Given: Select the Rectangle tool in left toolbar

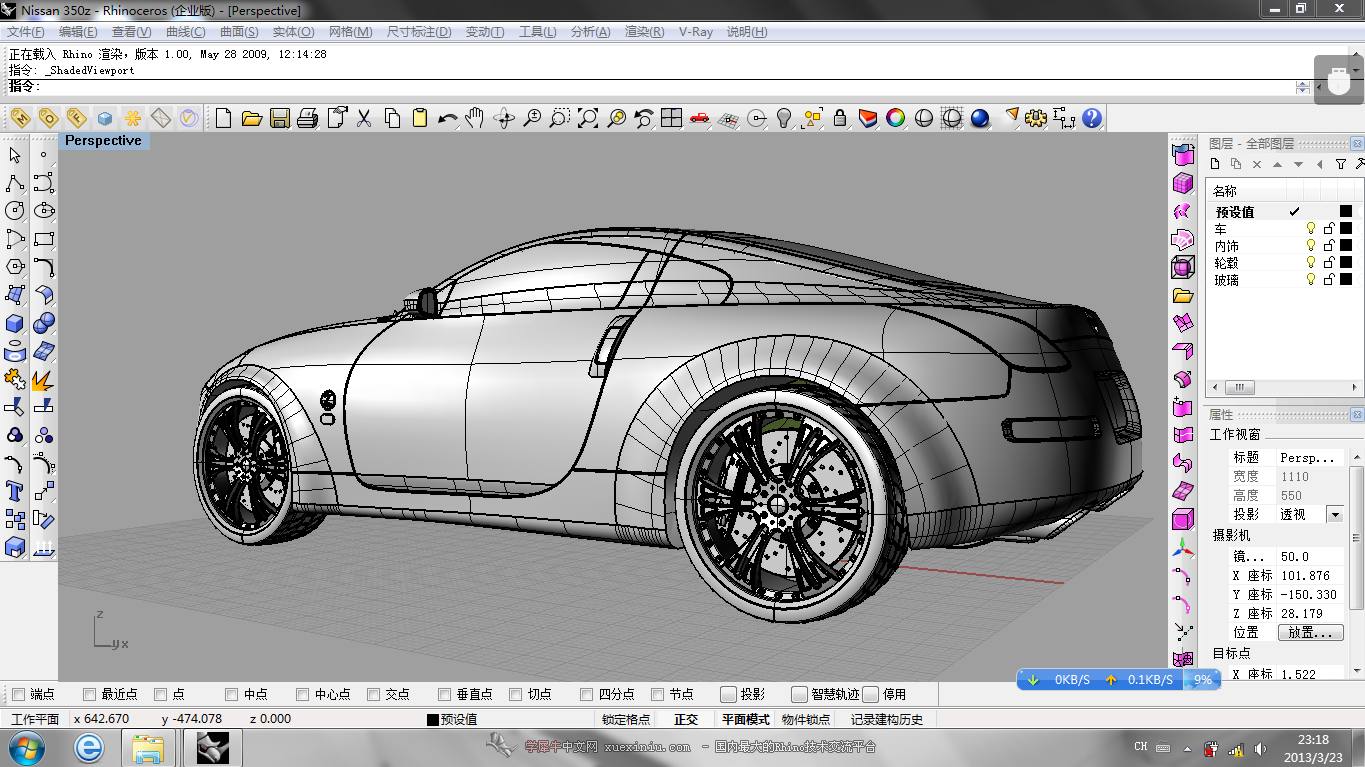Looking at the screenshot, I should point(44,239).
